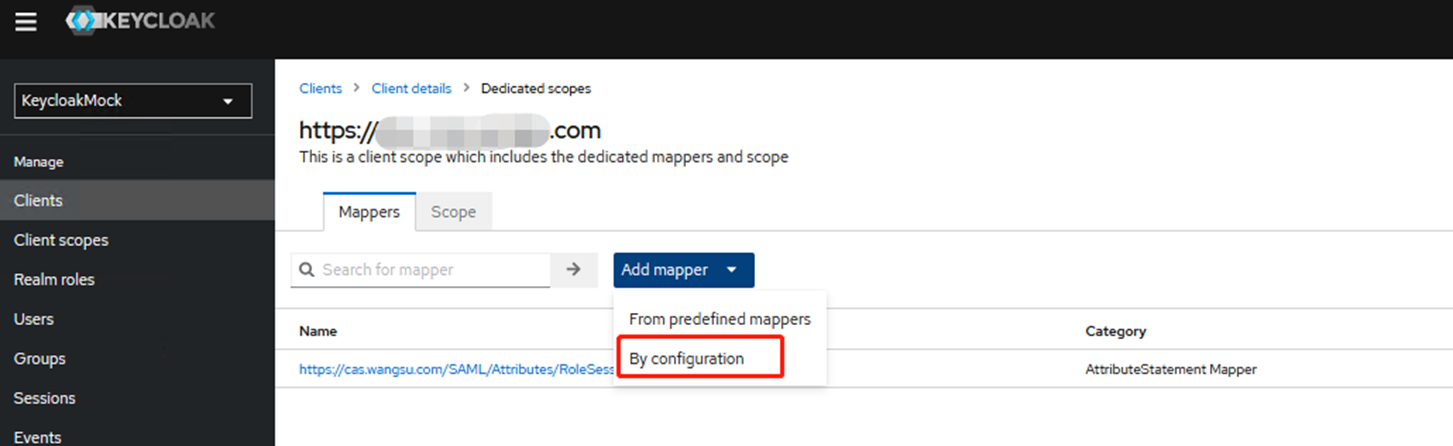Viewport: 1453px width, 446px height.
Task: View Sessions in the sidebar
Action: point(44,398)
